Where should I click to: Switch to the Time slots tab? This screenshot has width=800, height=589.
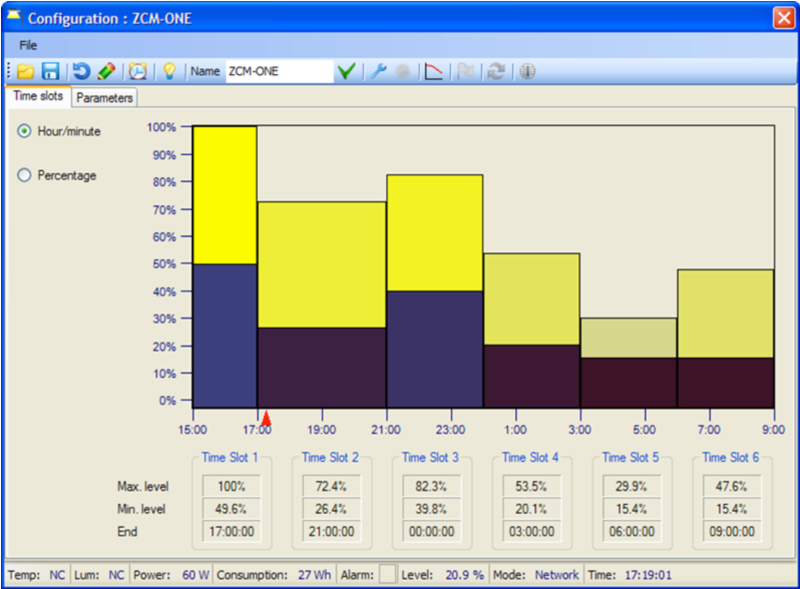38,97
